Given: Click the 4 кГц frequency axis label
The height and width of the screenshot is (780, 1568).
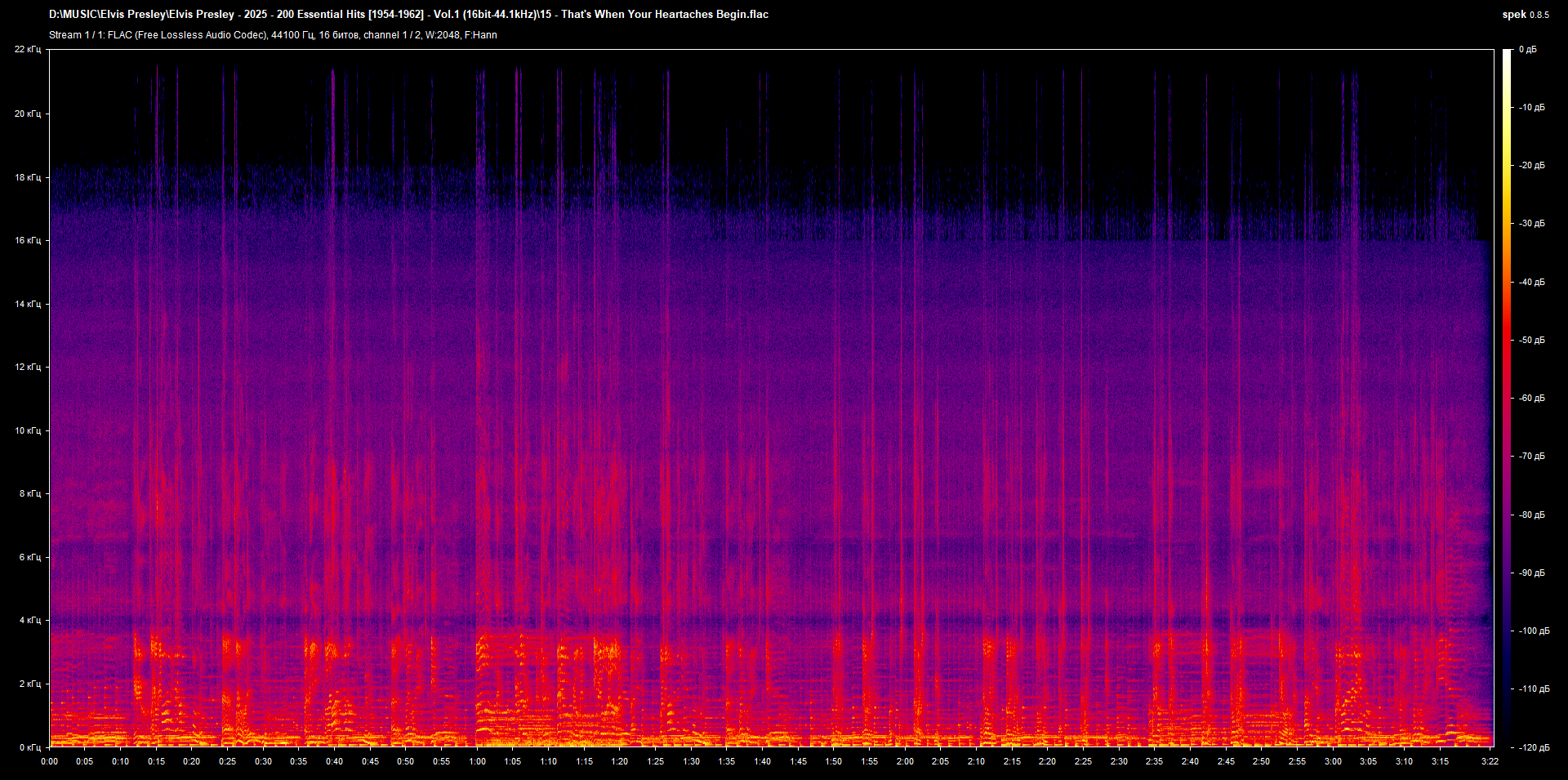Looking at the screenshot, I should click(x=29, y=620).
